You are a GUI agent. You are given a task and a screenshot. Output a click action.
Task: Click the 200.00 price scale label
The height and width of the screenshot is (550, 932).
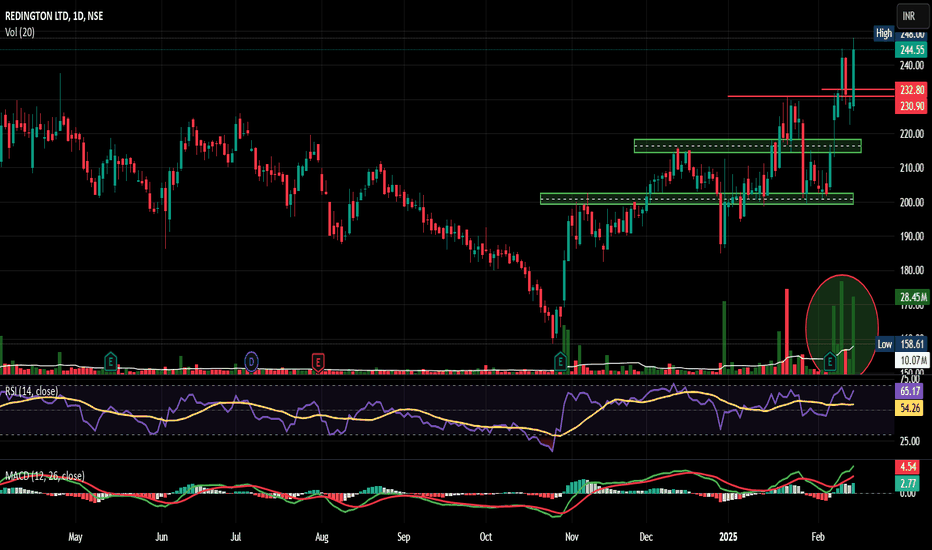pos(912,202)
